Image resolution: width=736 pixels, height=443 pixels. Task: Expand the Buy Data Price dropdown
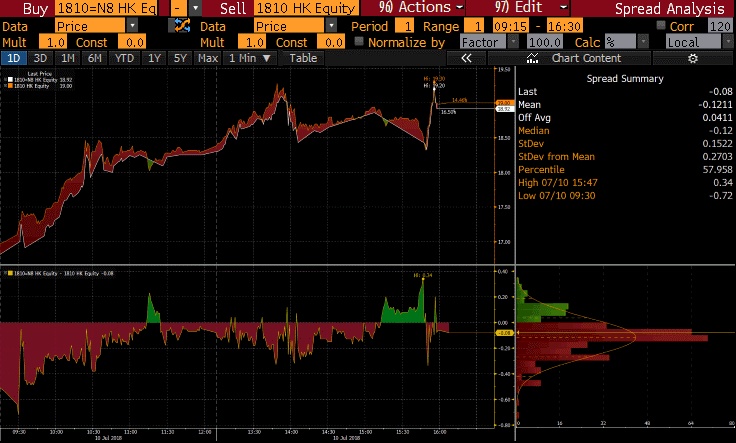point(132,25)
